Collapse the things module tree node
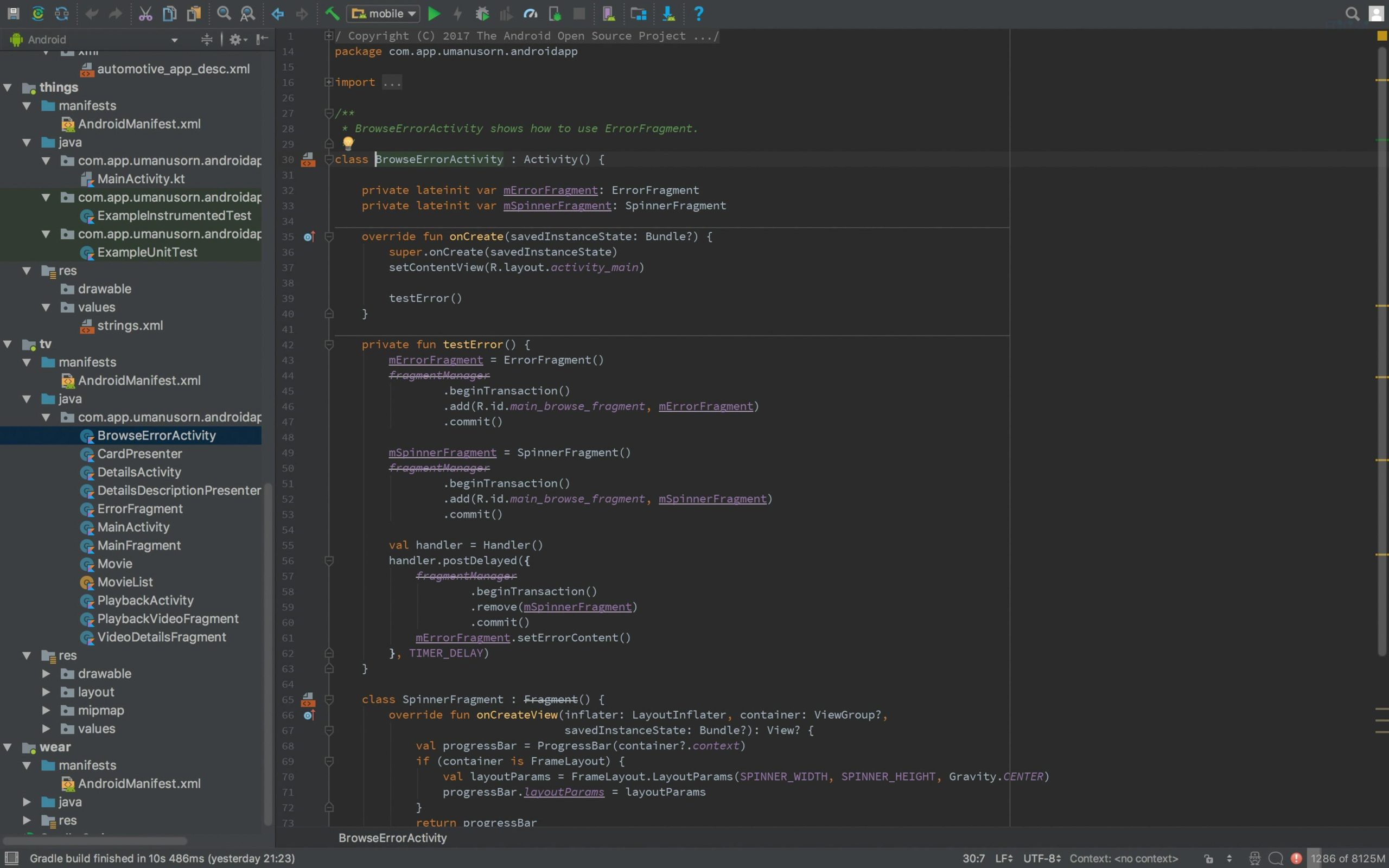The width and height of the screenshot is (1389, 868). tap(8, 87)
